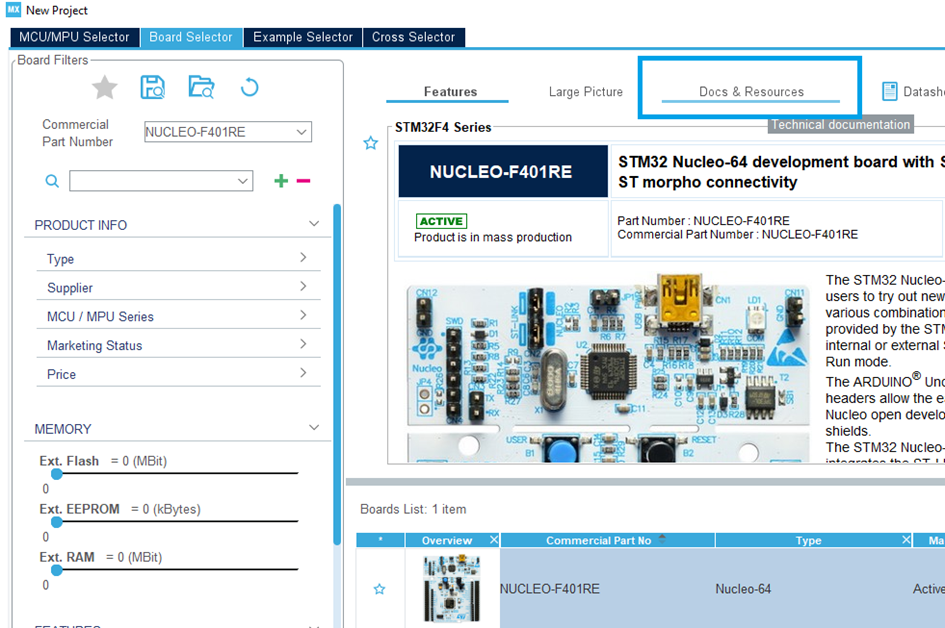Screen dimensions: 945x628
Task: Switch to the Example Selector tab
Action: (x=301, y=37)
